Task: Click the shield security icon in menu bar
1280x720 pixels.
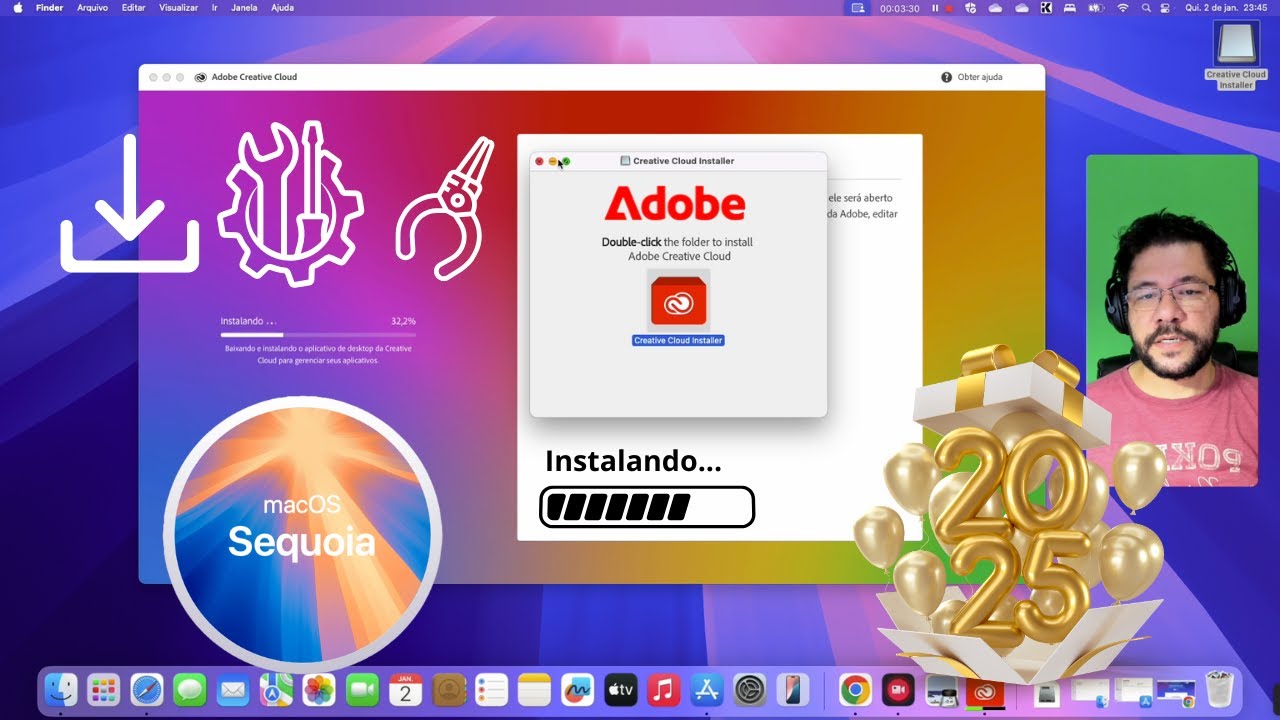Action: [970, 7]
